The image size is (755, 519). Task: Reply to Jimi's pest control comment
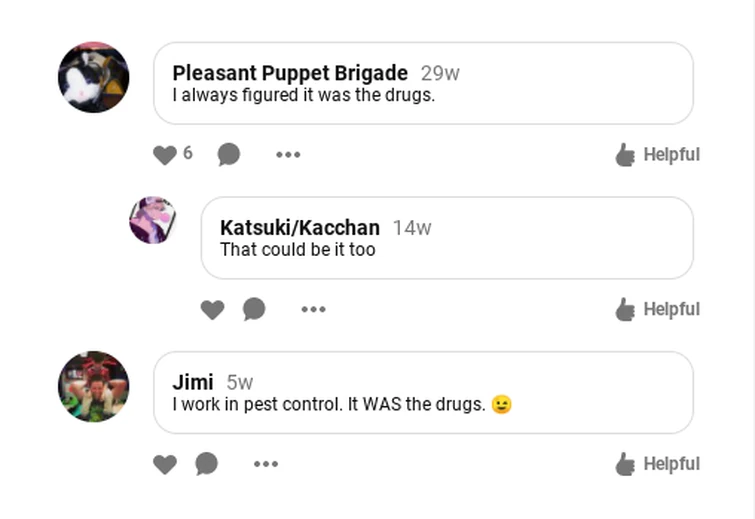click(207, 464)
